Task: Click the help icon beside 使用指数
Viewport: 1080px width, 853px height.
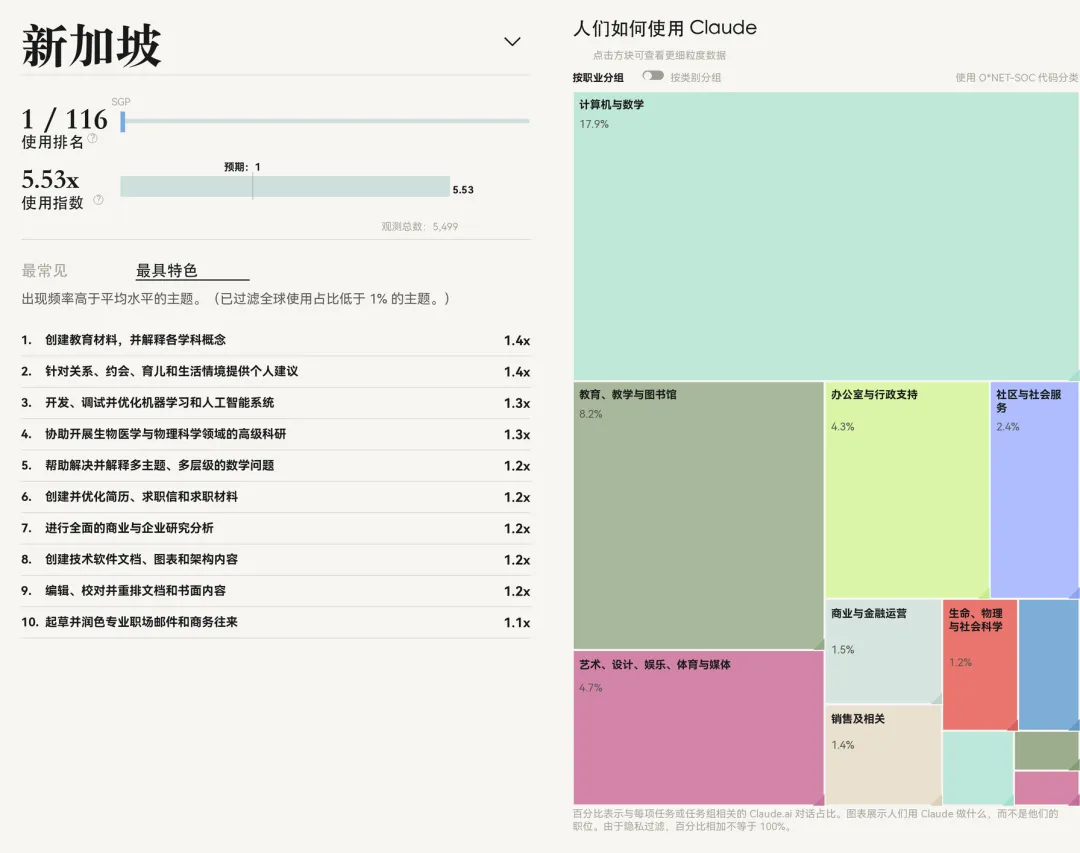Action: coord(98,200)
